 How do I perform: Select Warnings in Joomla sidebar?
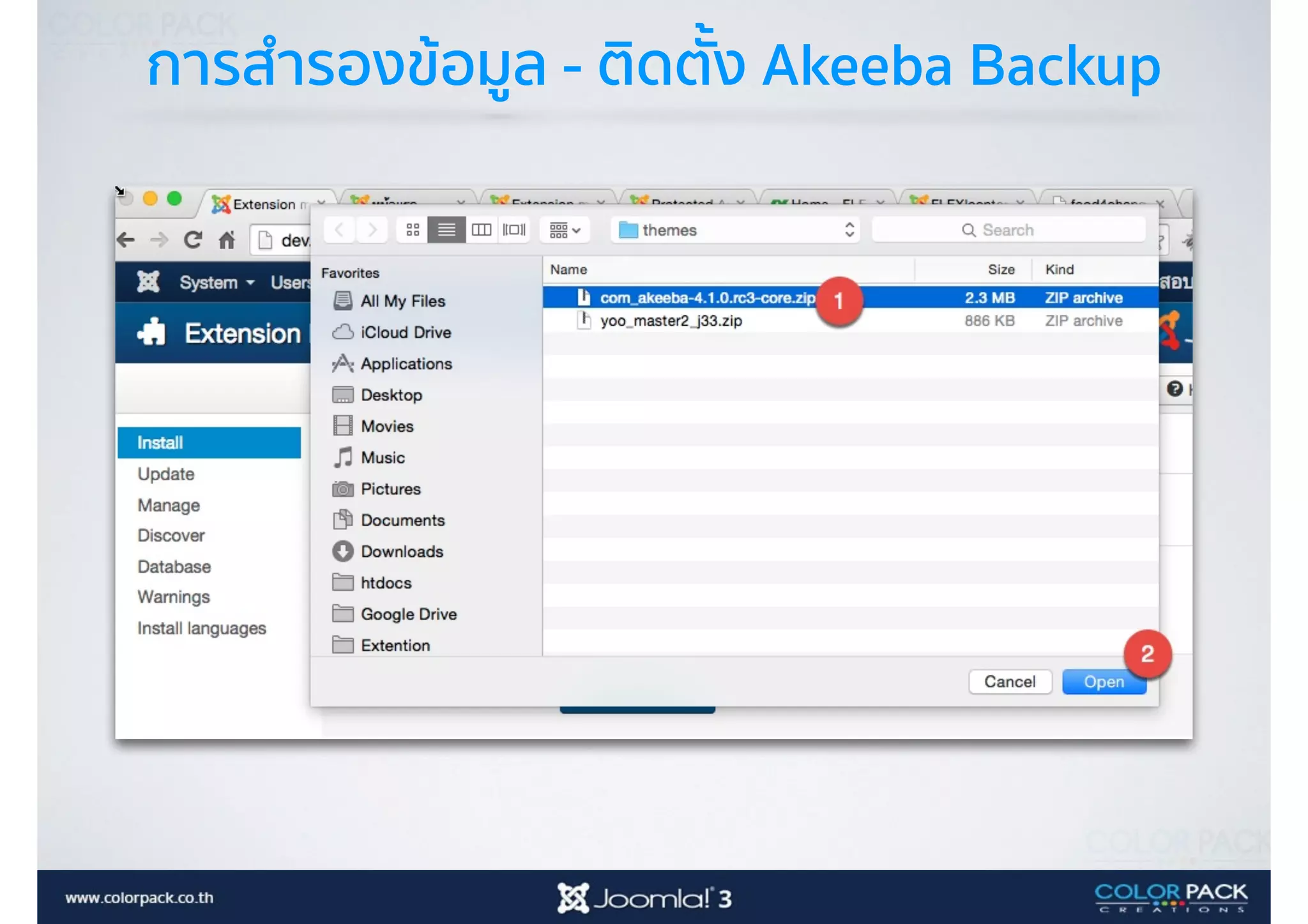click(174, 597)
